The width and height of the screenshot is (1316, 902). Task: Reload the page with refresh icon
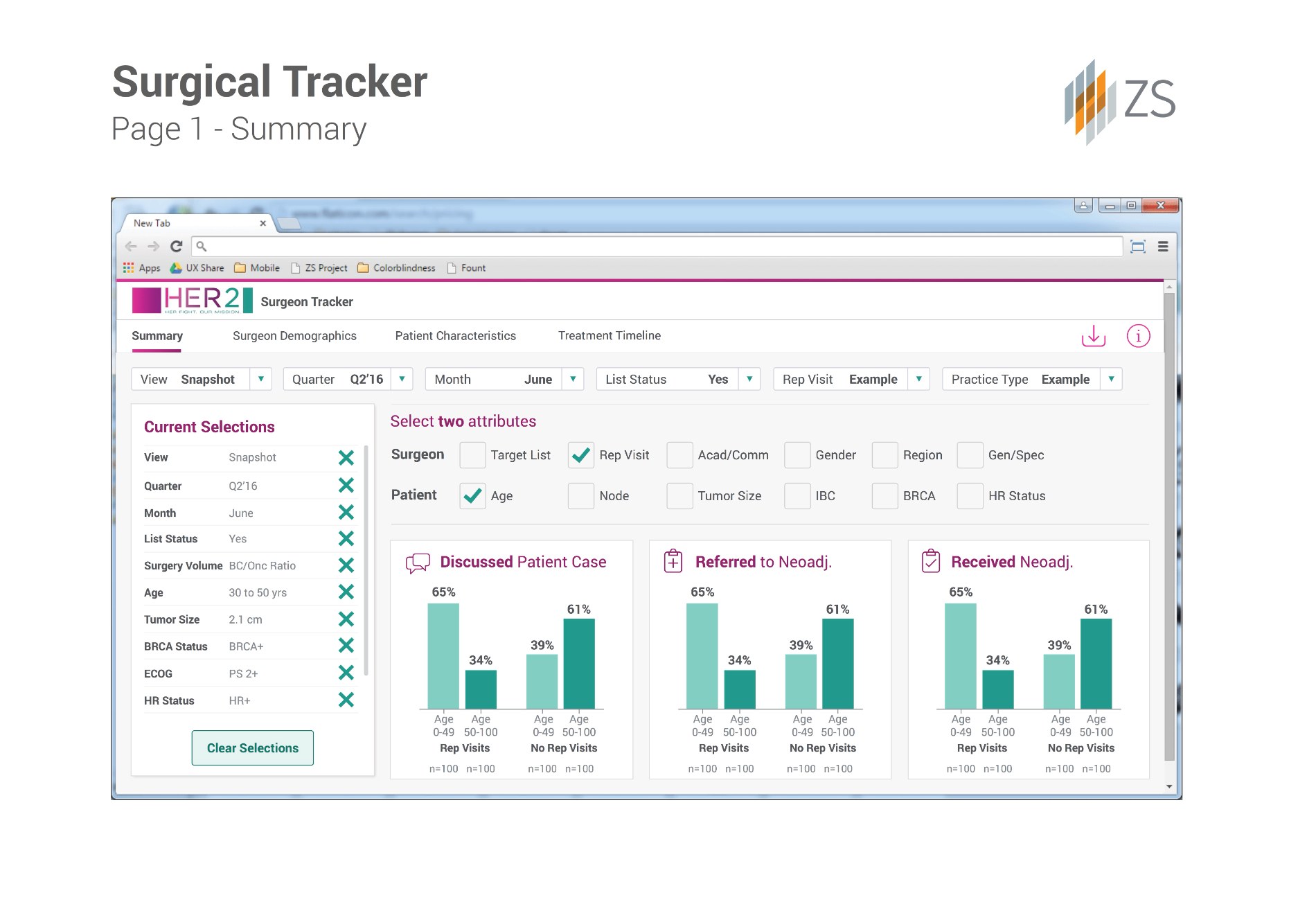click(176, 247)
